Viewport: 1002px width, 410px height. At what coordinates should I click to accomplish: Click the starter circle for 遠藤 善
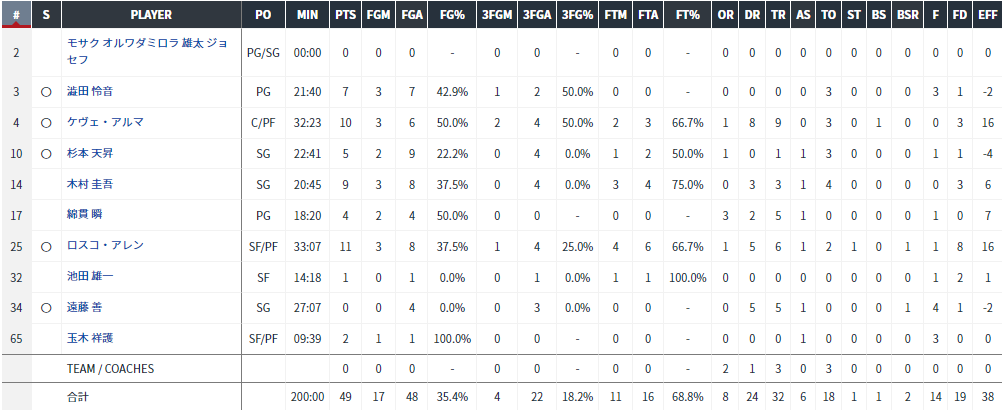46,308
